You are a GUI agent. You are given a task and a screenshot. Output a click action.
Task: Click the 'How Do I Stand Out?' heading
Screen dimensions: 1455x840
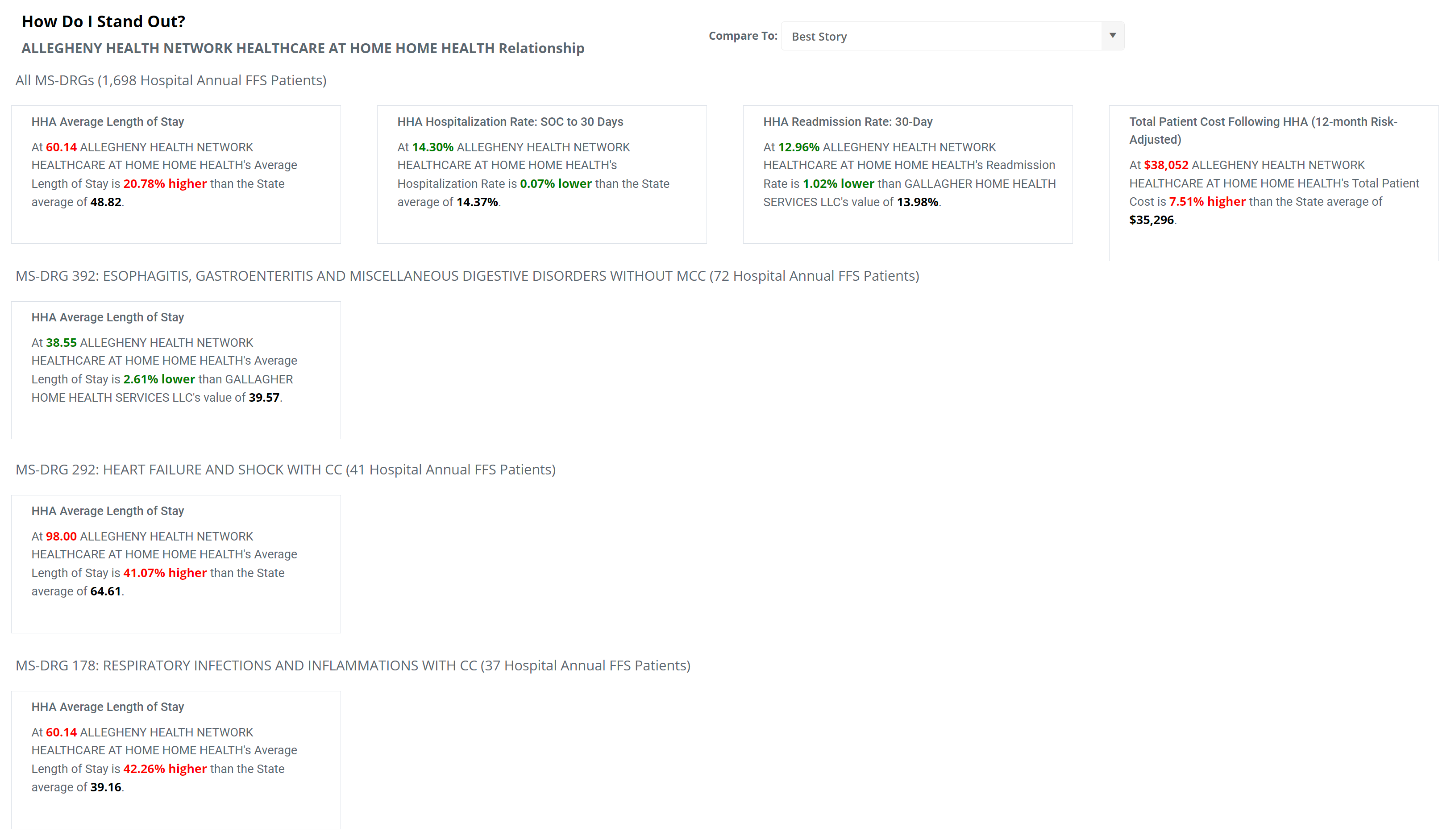[103, 21]
